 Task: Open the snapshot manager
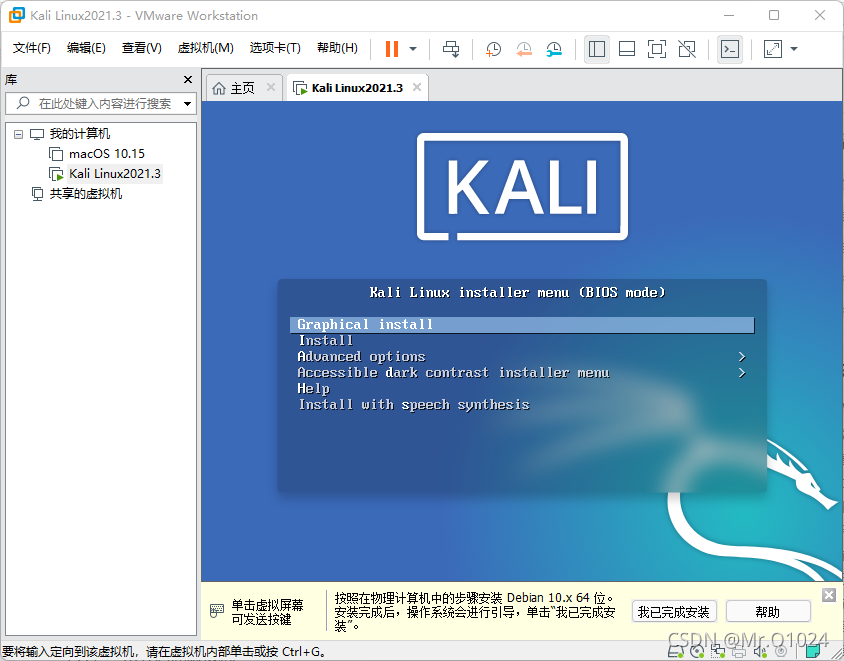pos(554,49)
